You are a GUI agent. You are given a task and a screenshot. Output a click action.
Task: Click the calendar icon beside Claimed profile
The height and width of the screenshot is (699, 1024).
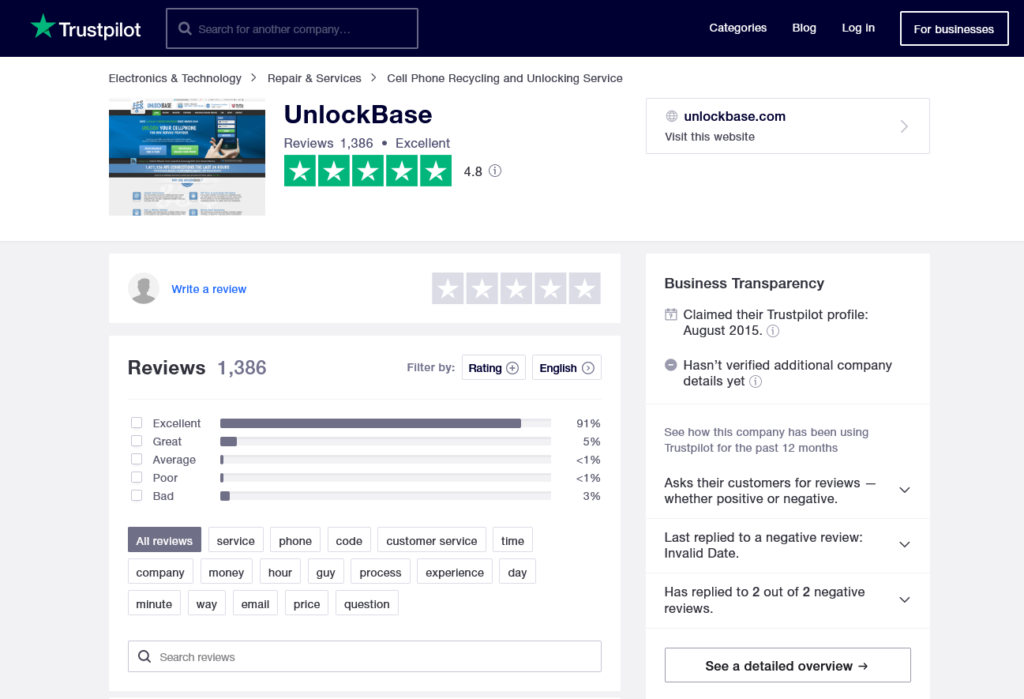(x=671, y=314)
